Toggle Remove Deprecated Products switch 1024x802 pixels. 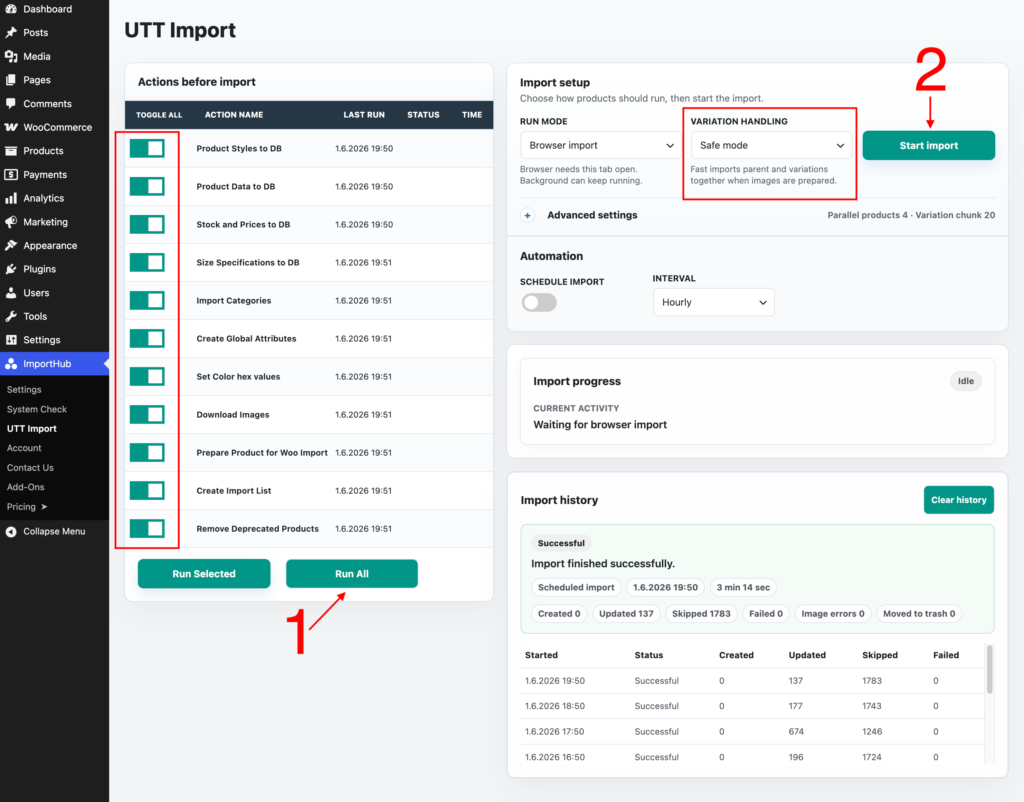(147, 528)
